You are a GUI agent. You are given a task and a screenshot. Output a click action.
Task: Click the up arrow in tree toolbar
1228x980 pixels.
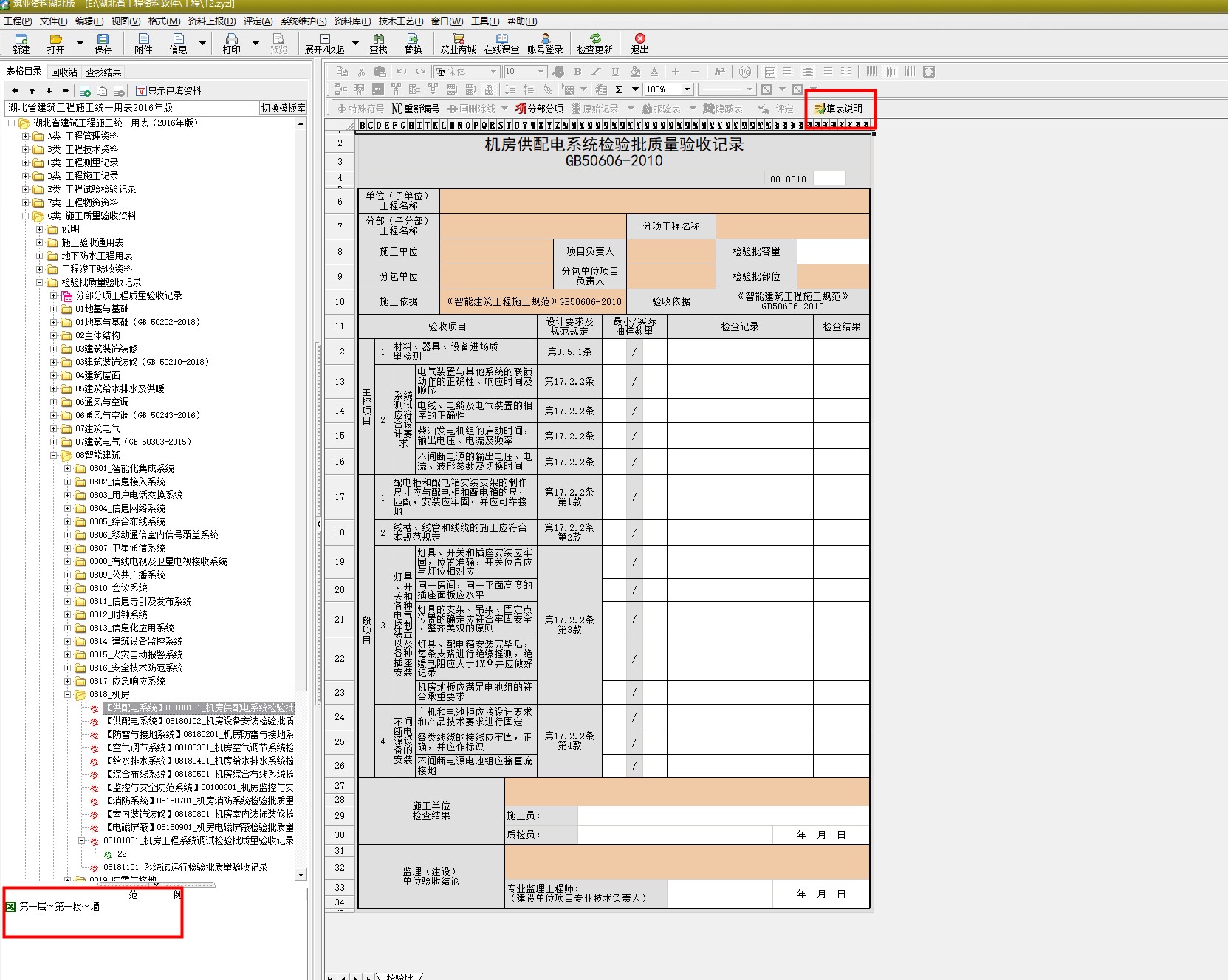tap(32, 91)
